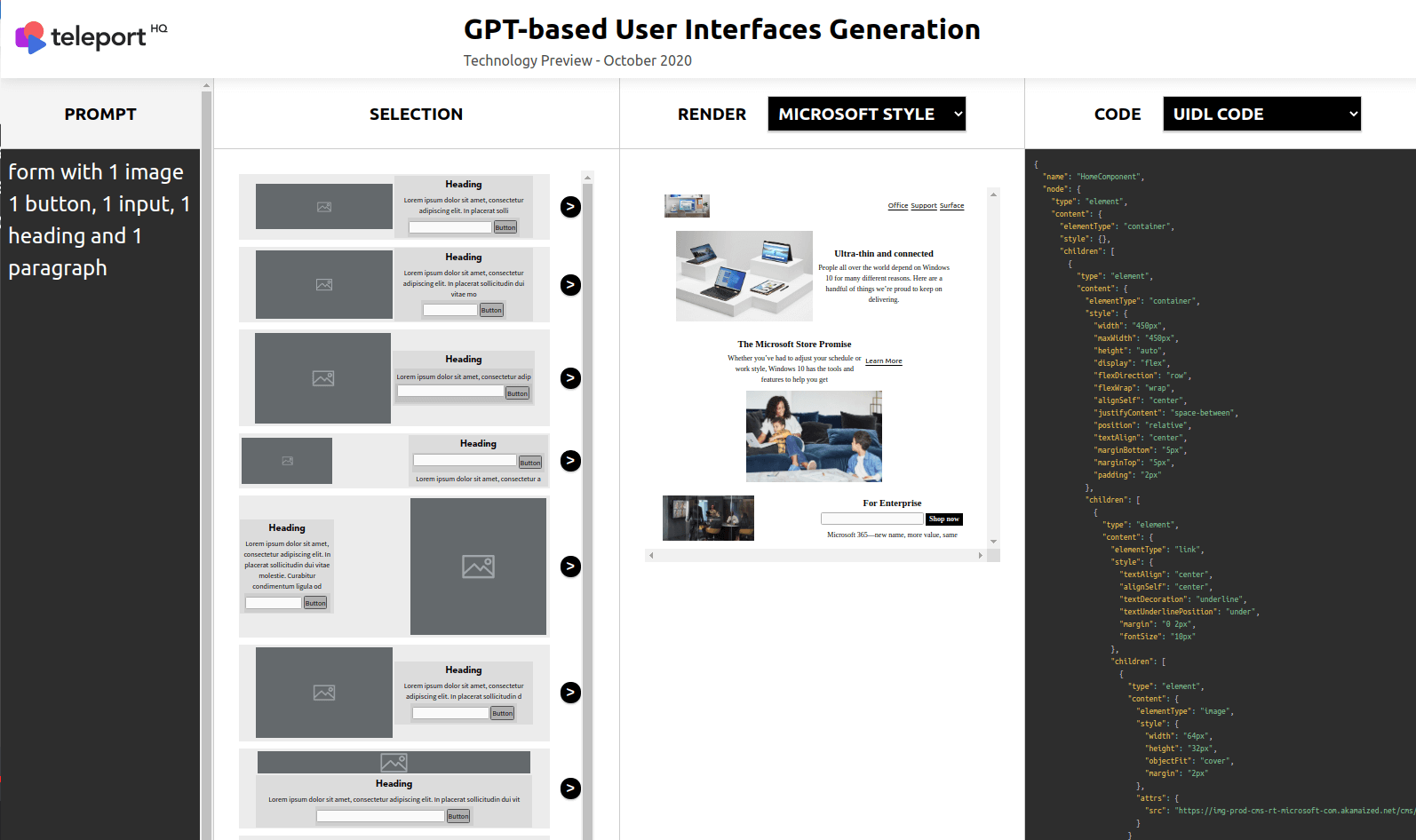Click the Surface link in the render

tap(951, 205)
